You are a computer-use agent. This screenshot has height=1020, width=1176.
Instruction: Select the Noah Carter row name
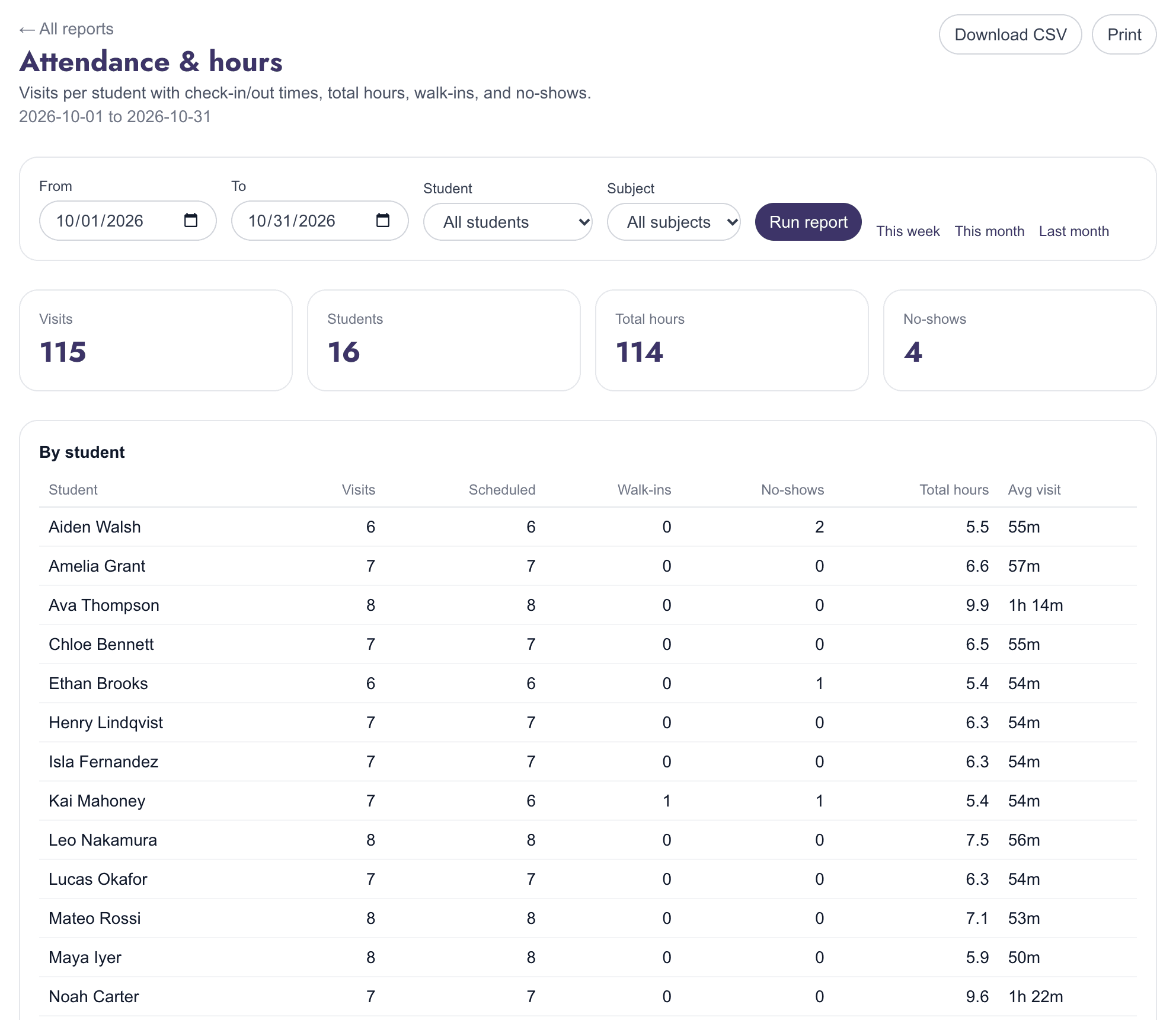point(94,997)
